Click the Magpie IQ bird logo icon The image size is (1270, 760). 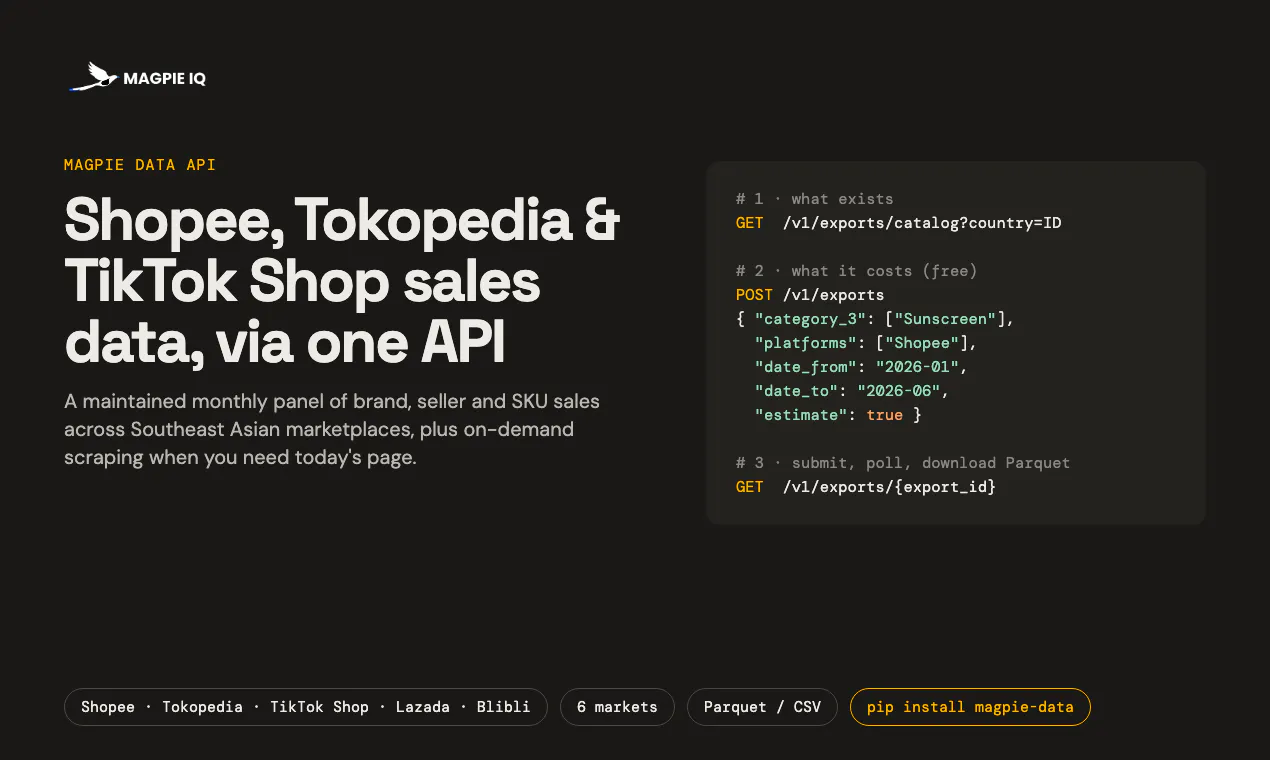[x=92, y=77]
